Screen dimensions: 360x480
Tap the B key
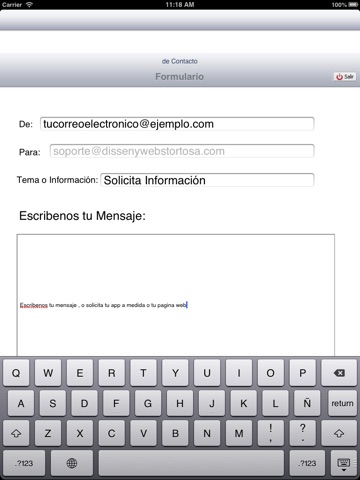tap(175, 433)
